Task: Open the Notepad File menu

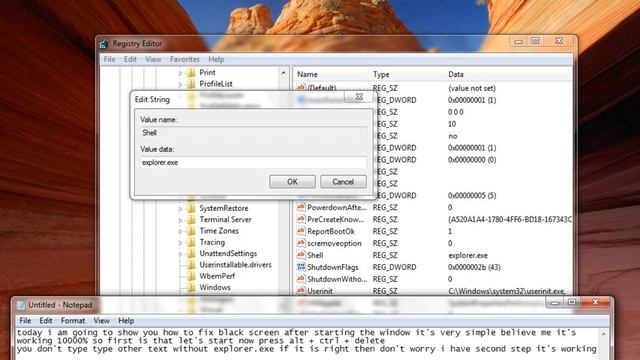Action: click(25, 321)
